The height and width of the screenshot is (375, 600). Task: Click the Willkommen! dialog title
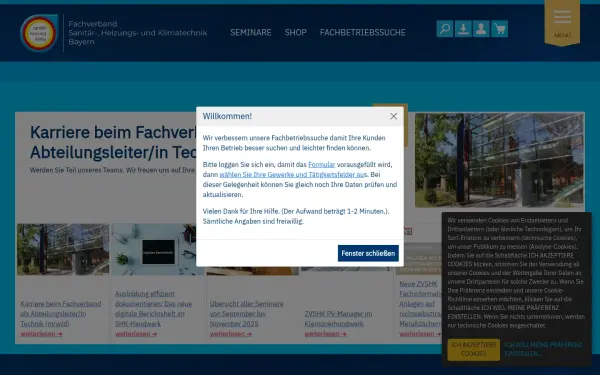[227, 116]
